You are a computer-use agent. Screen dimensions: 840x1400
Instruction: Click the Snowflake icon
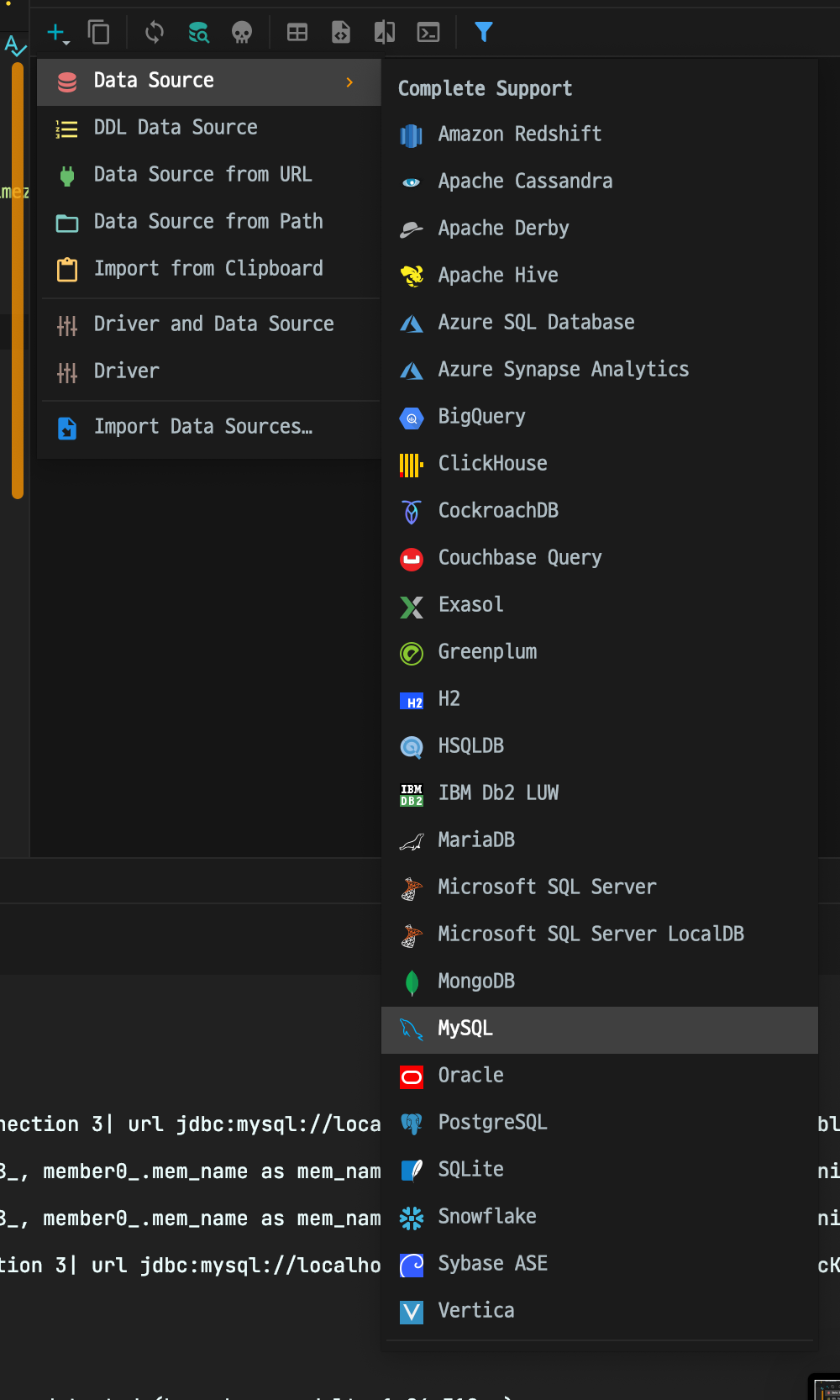tap(412, 1218)
